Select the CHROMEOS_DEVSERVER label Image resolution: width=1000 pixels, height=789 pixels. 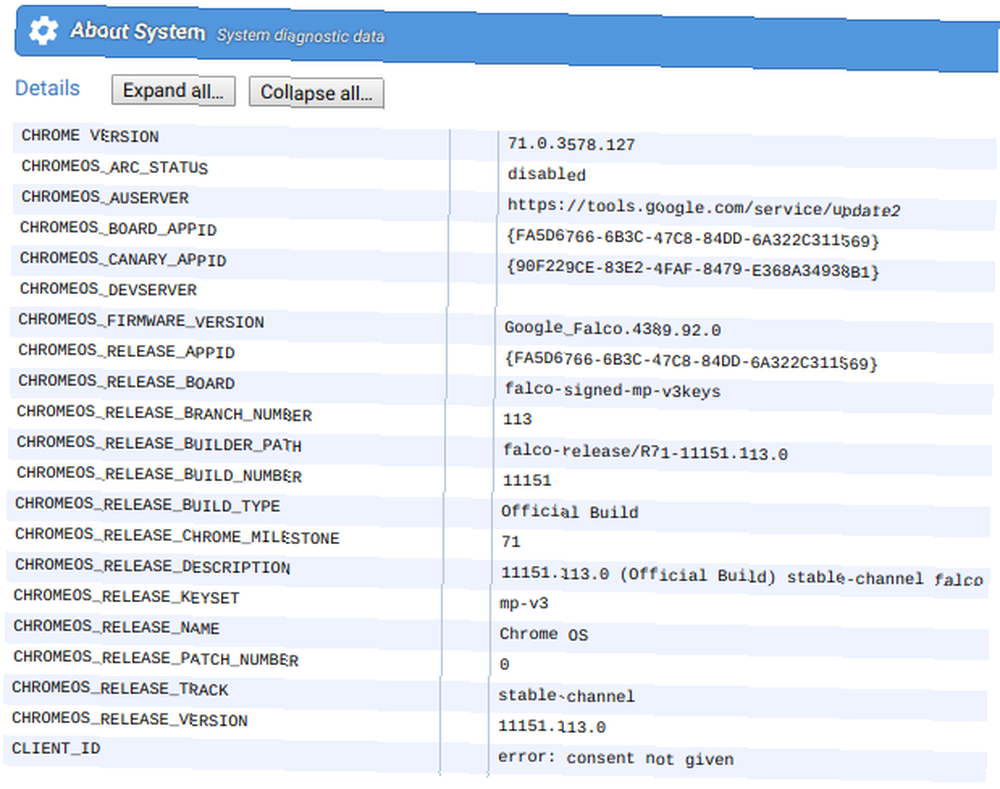108,289
